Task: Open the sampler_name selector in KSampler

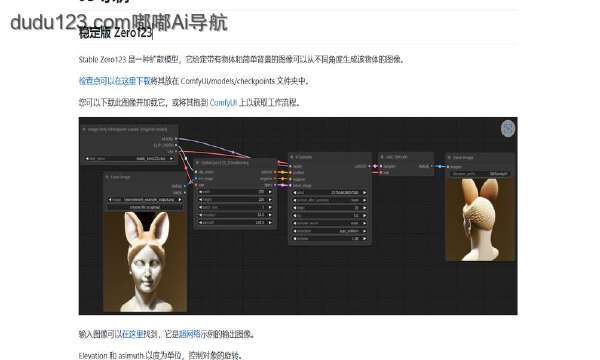Action: coord(329,223)
